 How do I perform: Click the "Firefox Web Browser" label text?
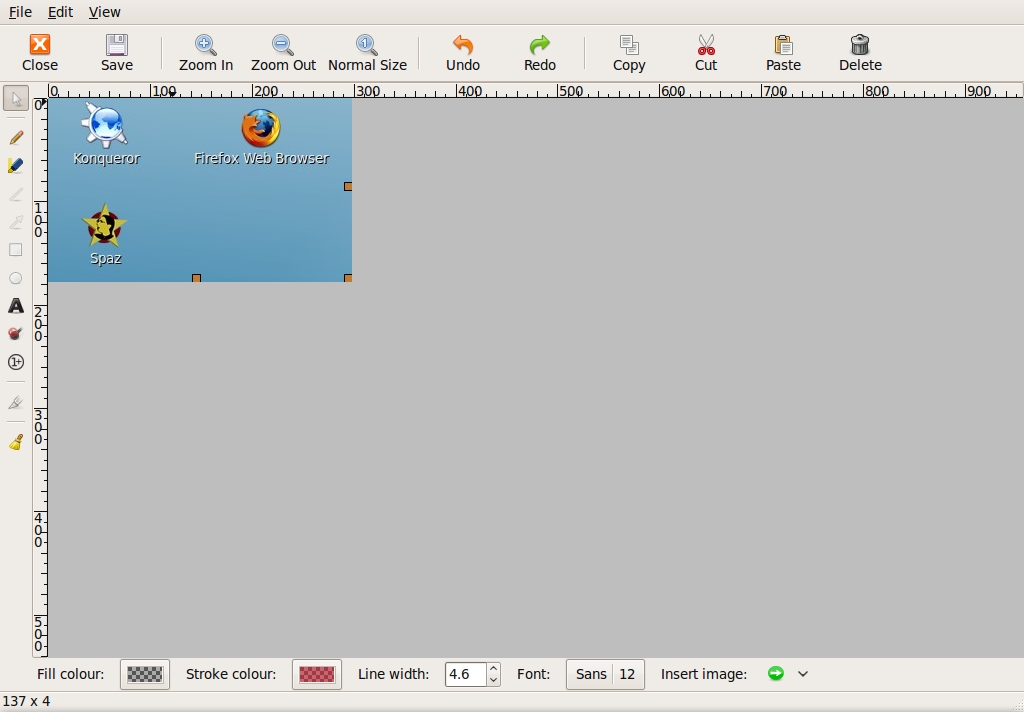[261, 158]
